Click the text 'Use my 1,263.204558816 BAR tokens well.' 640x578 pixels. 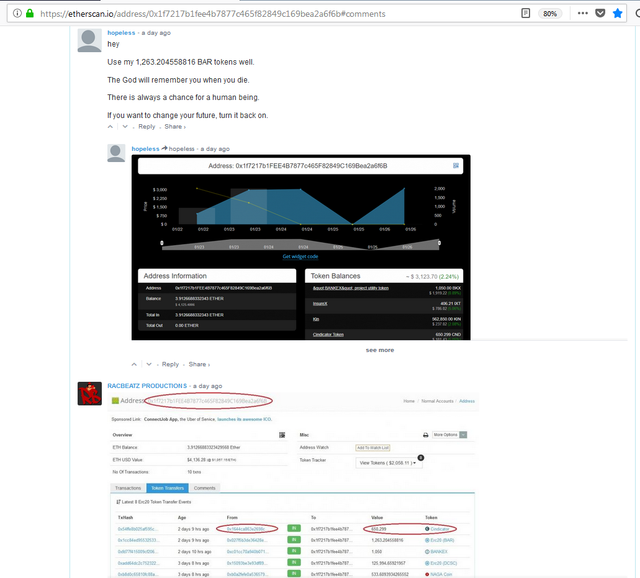tap(181, 62)
